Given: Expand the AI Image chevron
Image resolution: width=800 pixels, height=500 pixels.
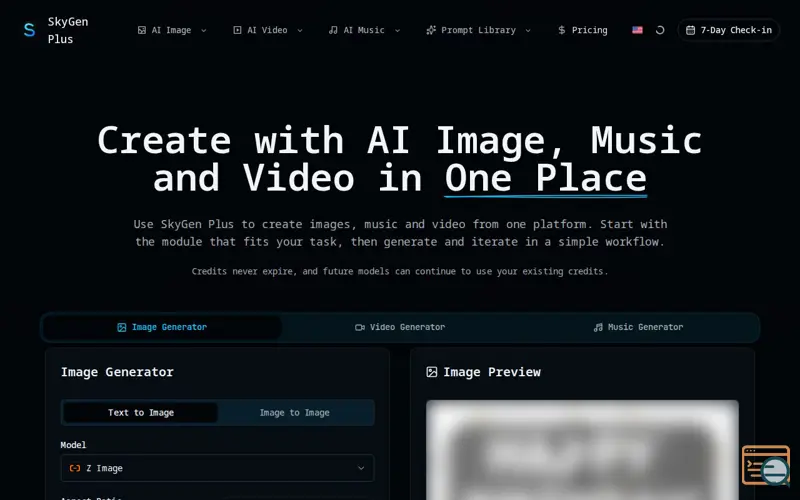Looking at the screenshot, I should [x=204, y=31].
